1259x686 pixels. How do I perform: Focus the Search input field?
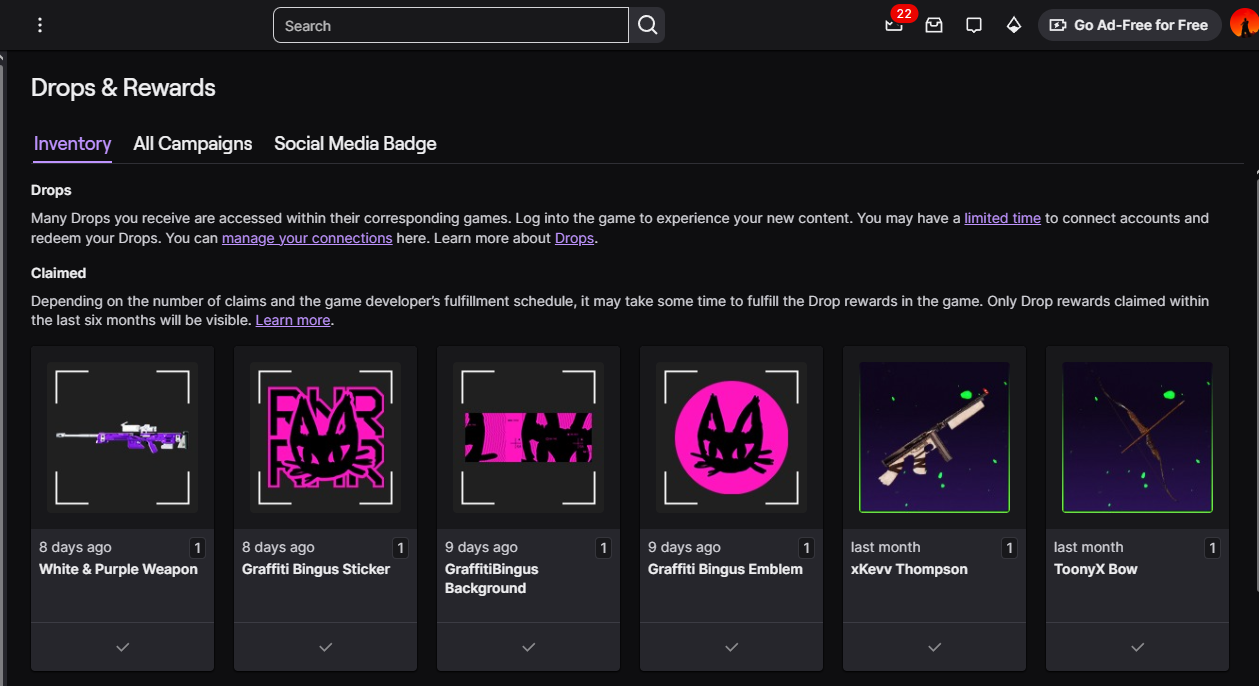(450, 25)
